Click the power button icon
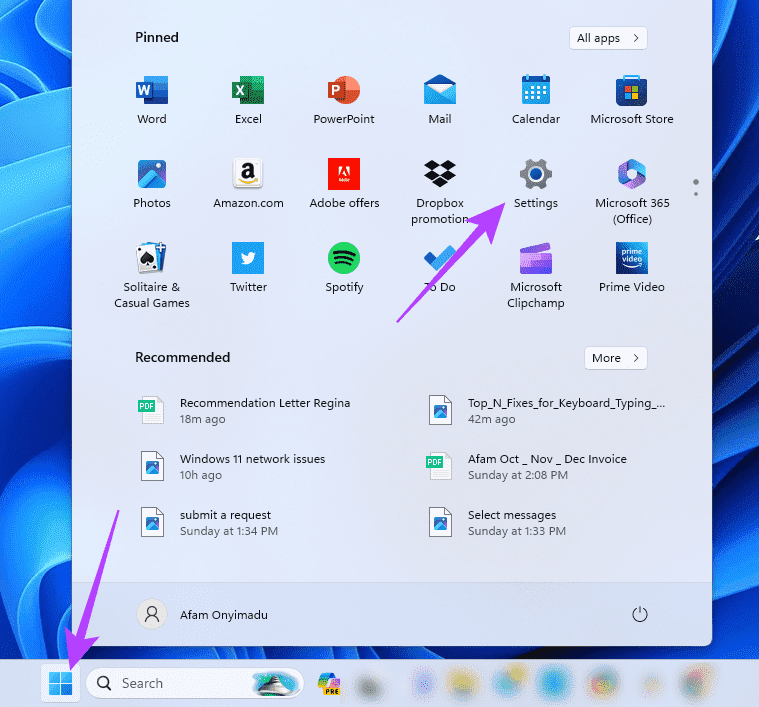The height and width of the screenshot is (707, 759). click(639, 614)
